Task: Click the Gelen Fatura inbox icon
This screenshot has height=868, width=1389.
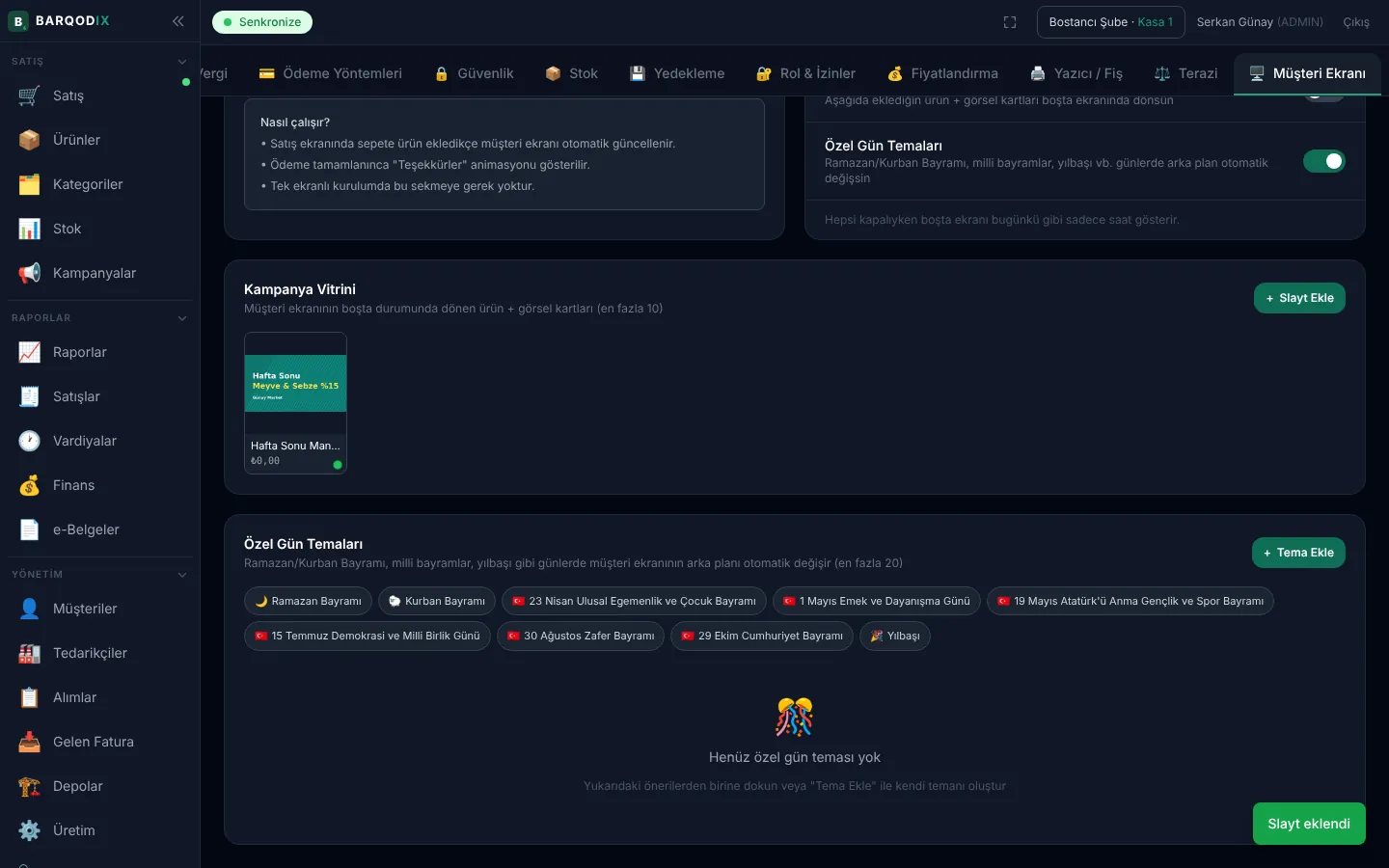Action: (30, 742)
